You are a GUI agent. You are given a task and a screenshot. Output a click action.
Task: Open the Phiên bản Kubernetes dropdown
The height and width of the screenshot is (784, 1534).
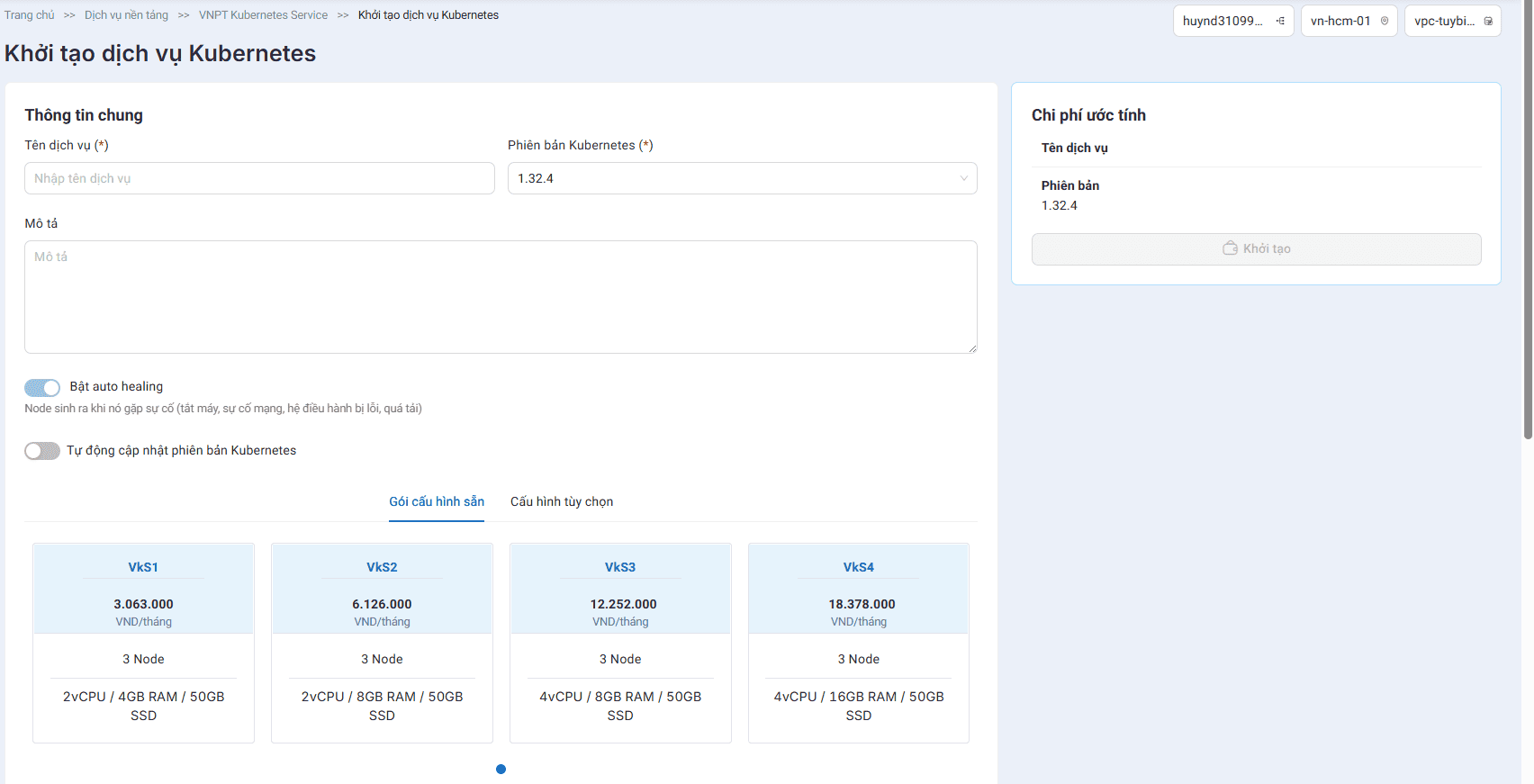(x=742, y=178)
